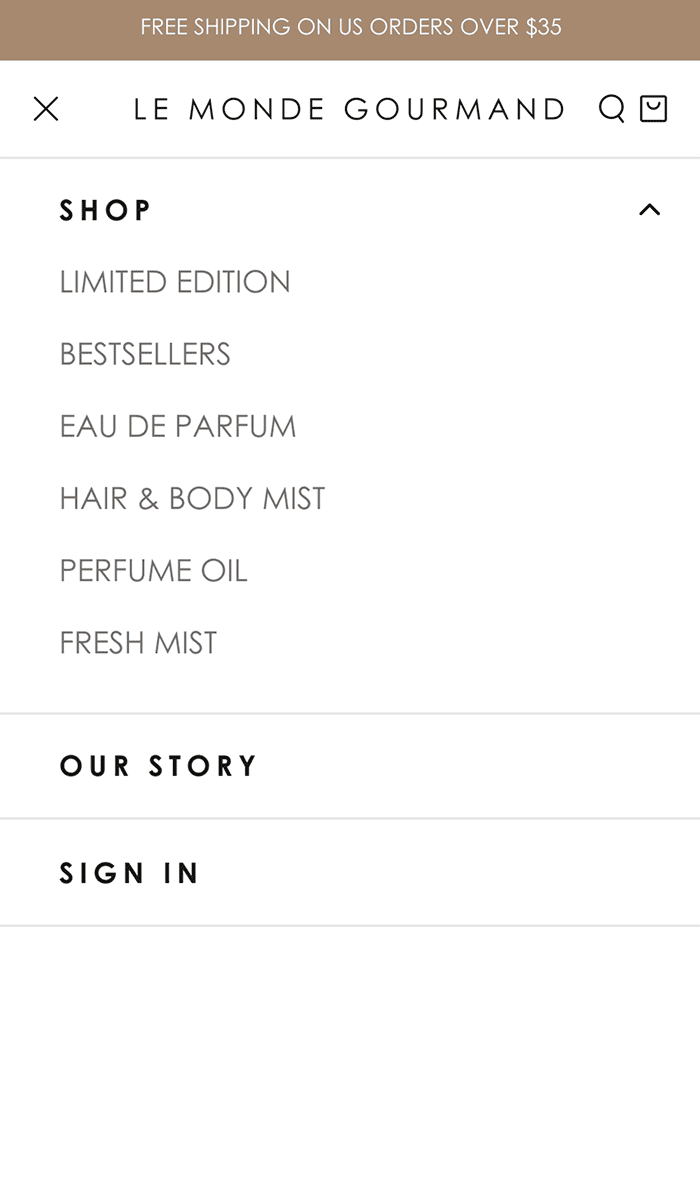The image size is (700, 1200).
Task: Click the Le Monde Gourmand logo
Action: click(x=349, y=109)
